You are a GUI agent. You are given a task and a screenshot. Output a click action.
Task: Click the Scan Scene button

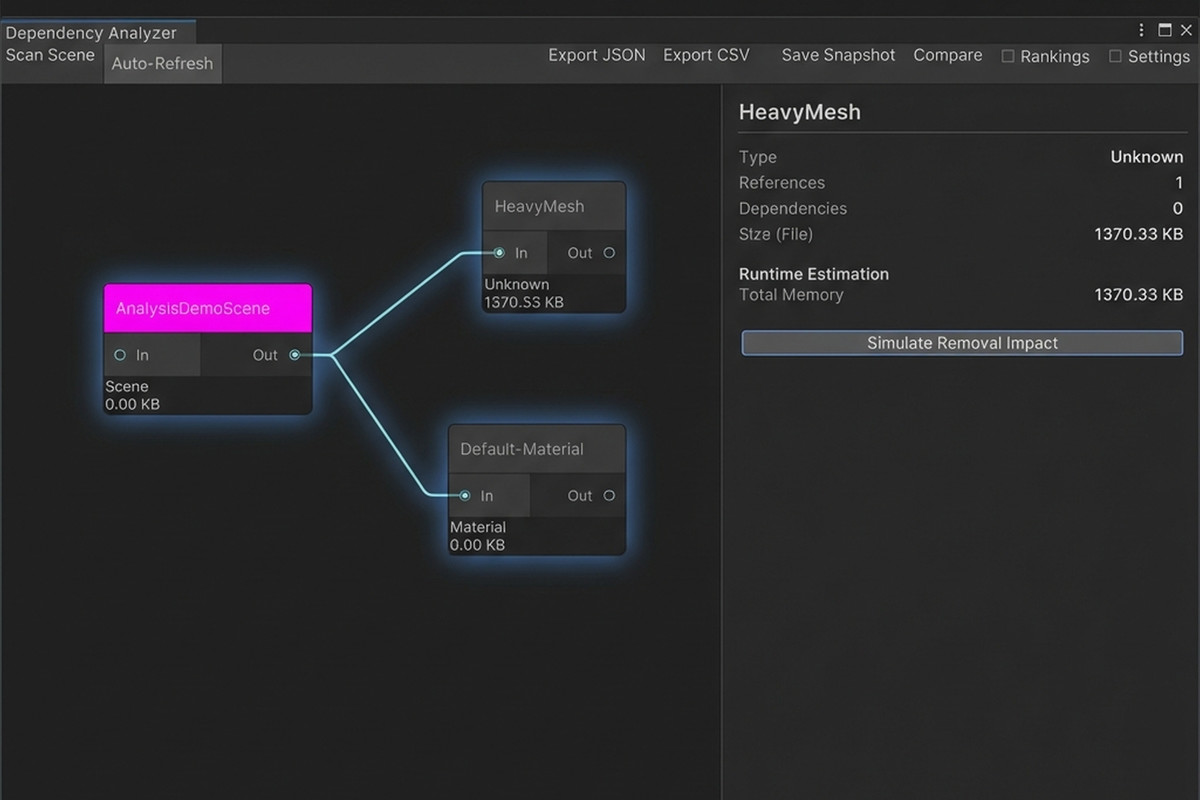point(50,55)
